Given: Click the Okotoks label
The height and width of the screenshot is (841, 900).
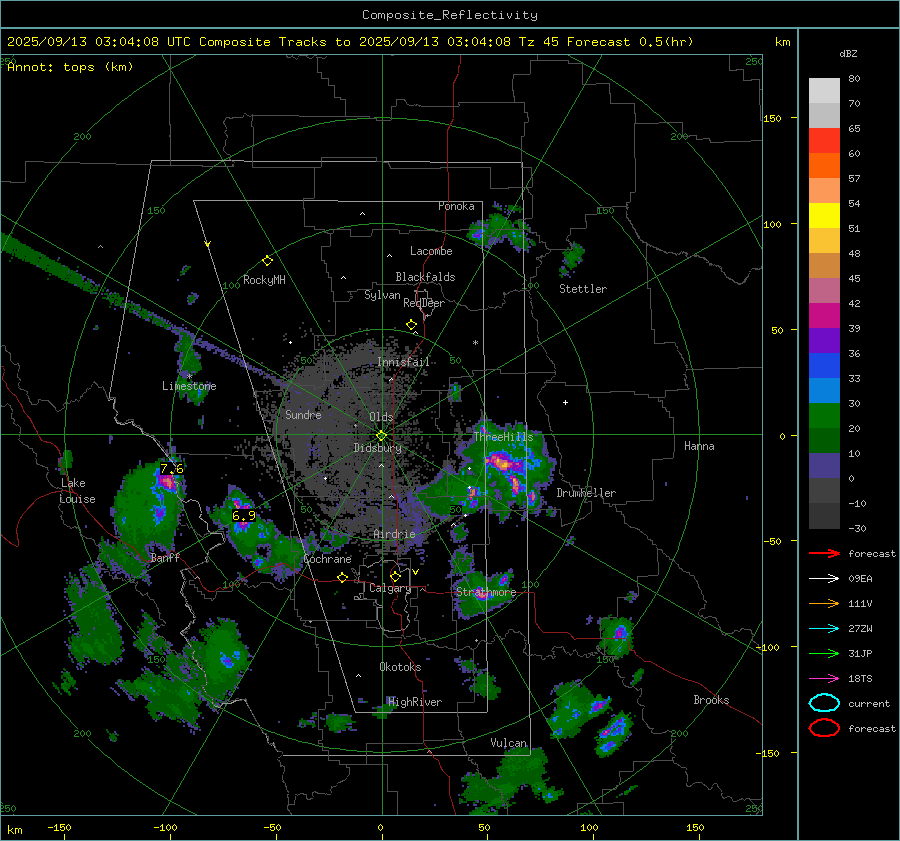Looking at the screenshot, I should tap(400, 667).
